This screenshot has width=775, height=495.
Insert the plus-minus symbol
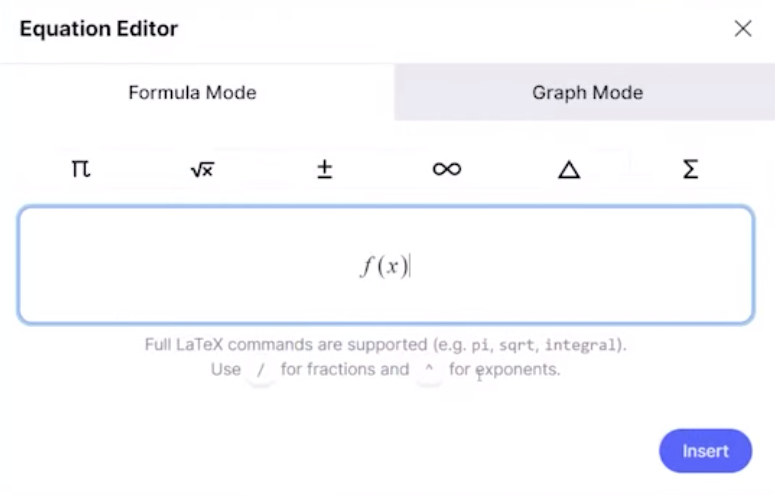[x=324, y=169]
